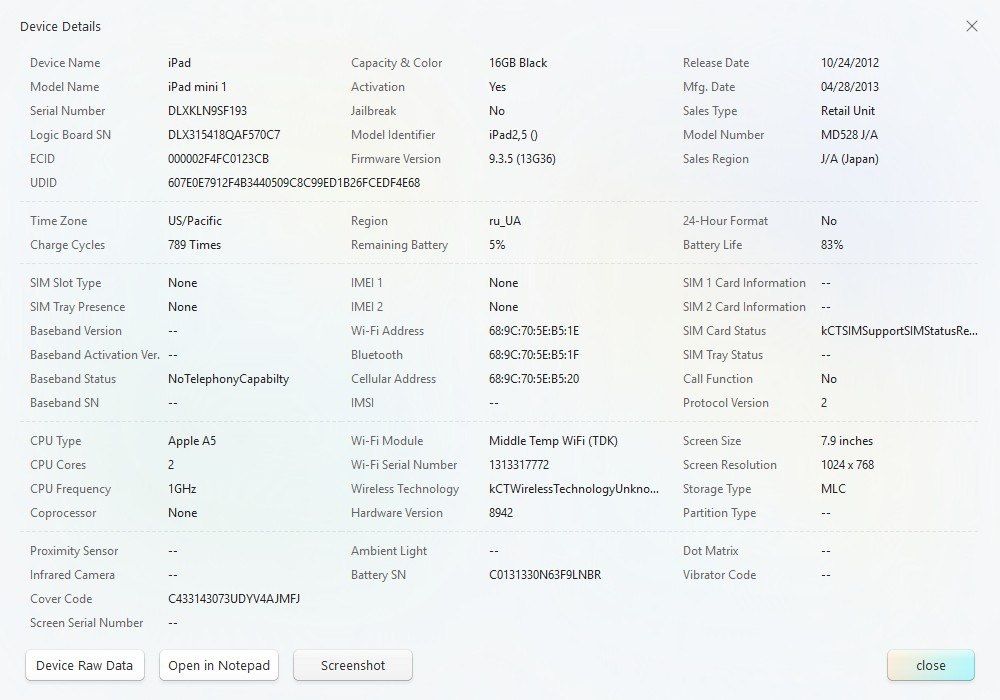The image size is (1000, 700).
Task: Click NoTelephonyCapabilty baseband status
Action: [x=228, y=379]
